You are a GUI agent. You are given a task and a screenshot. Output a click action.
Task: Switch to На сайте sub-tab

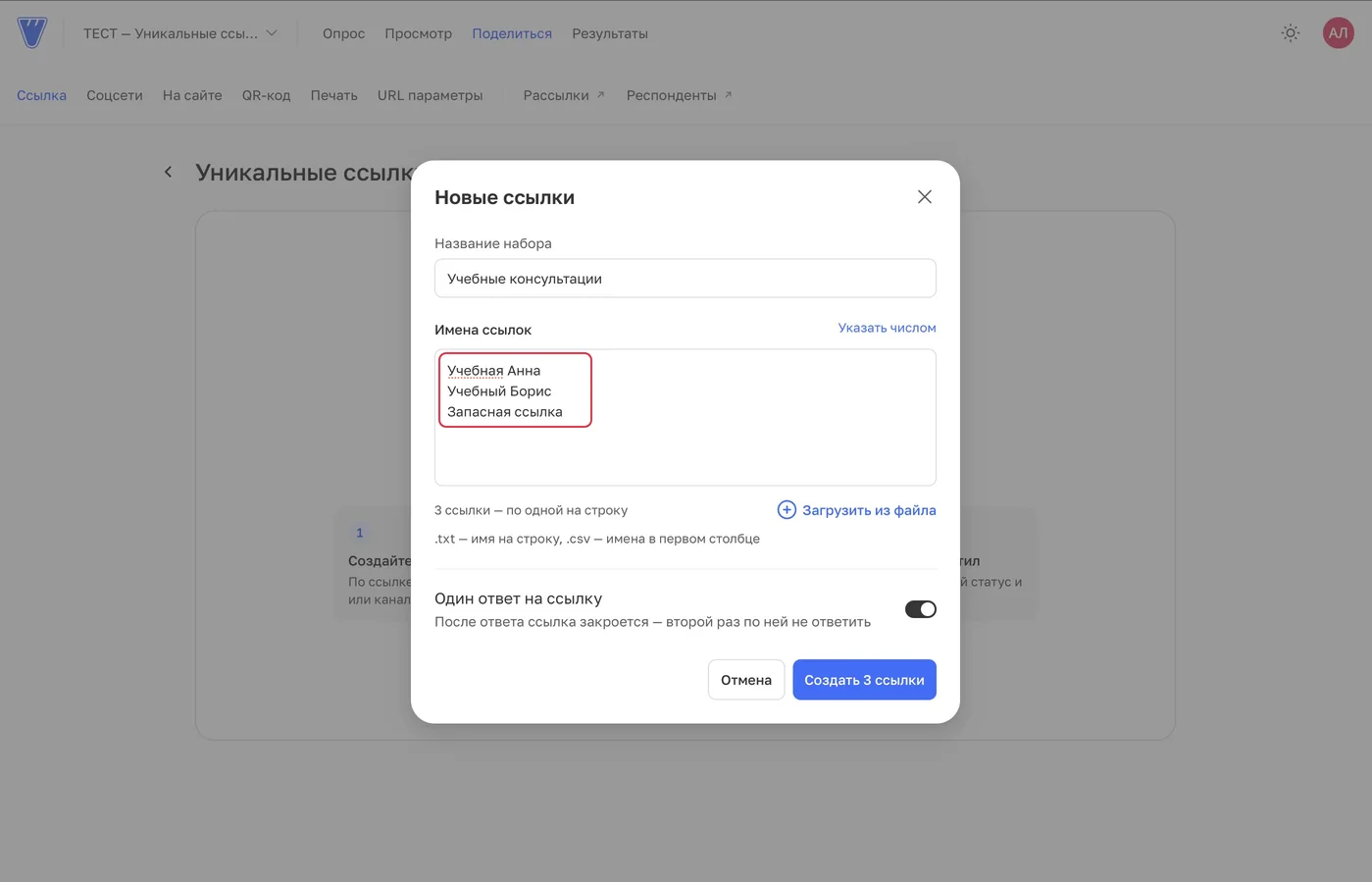click(192, 95)
